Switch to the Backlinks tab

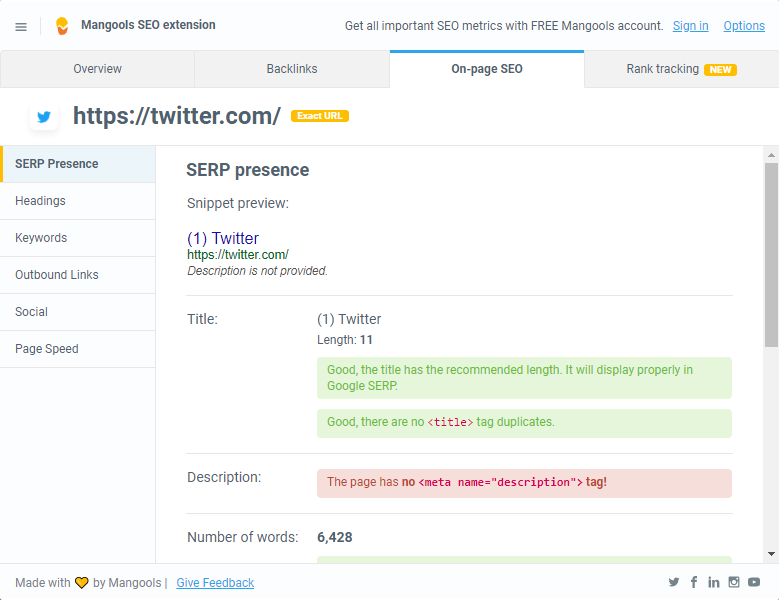[x=292, y=69]
